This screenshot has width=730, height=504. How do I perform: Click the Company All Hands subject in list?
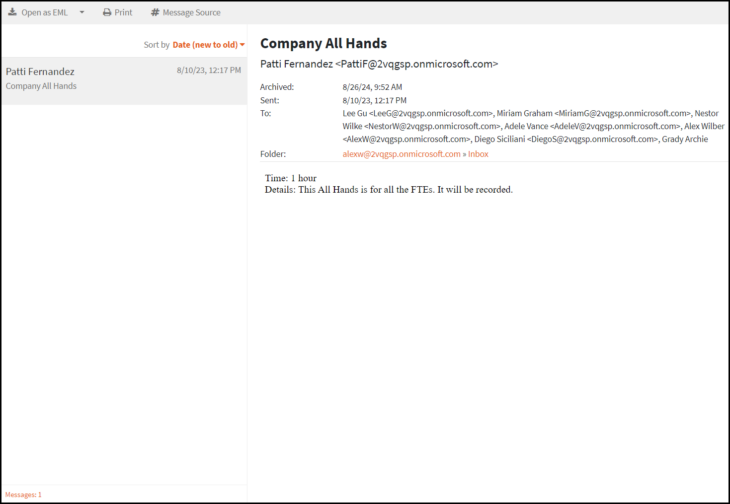click(41, 86)
